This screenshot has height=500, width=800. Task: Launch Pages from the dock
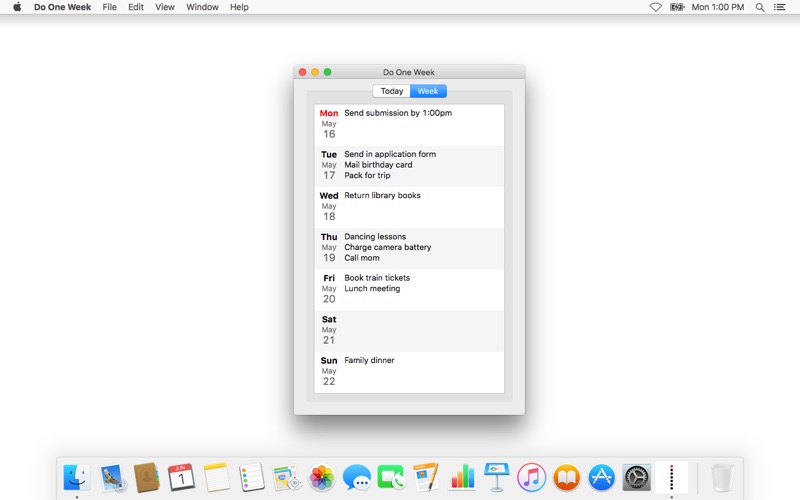pos(427,478)
